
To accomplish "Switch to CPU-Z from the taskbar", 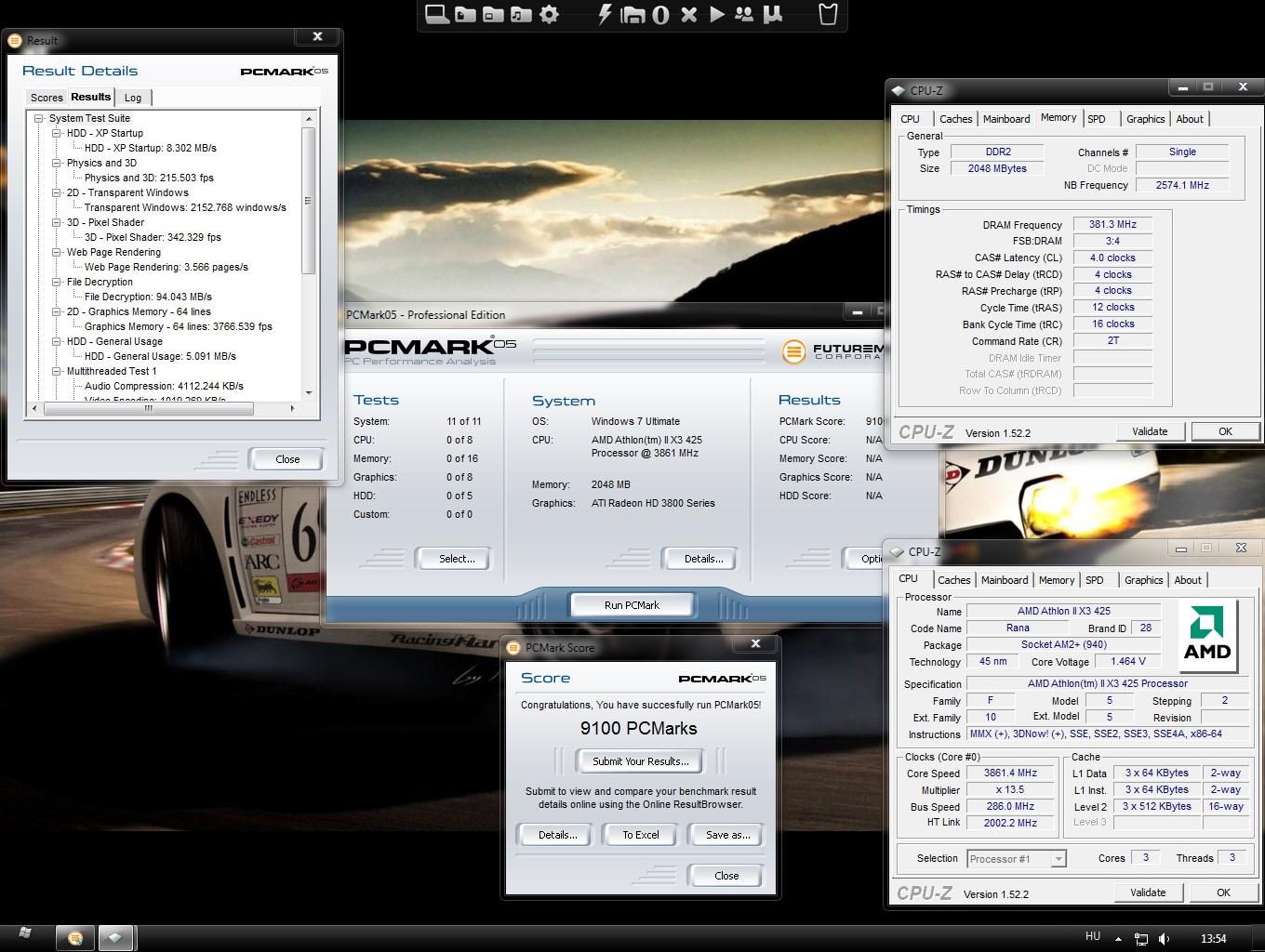I will pyautogui.click(x=116, y=938).
